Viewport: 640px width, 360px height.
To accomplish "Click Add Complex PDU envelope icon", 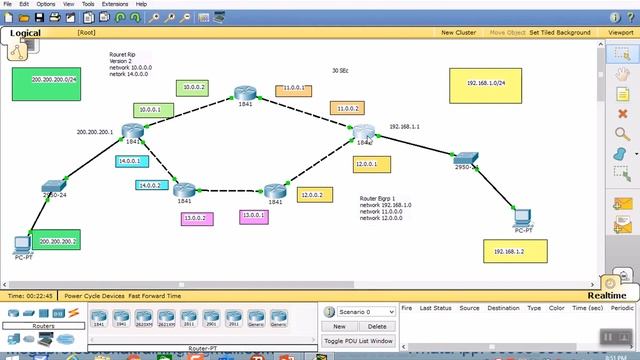I will [622, 225].
